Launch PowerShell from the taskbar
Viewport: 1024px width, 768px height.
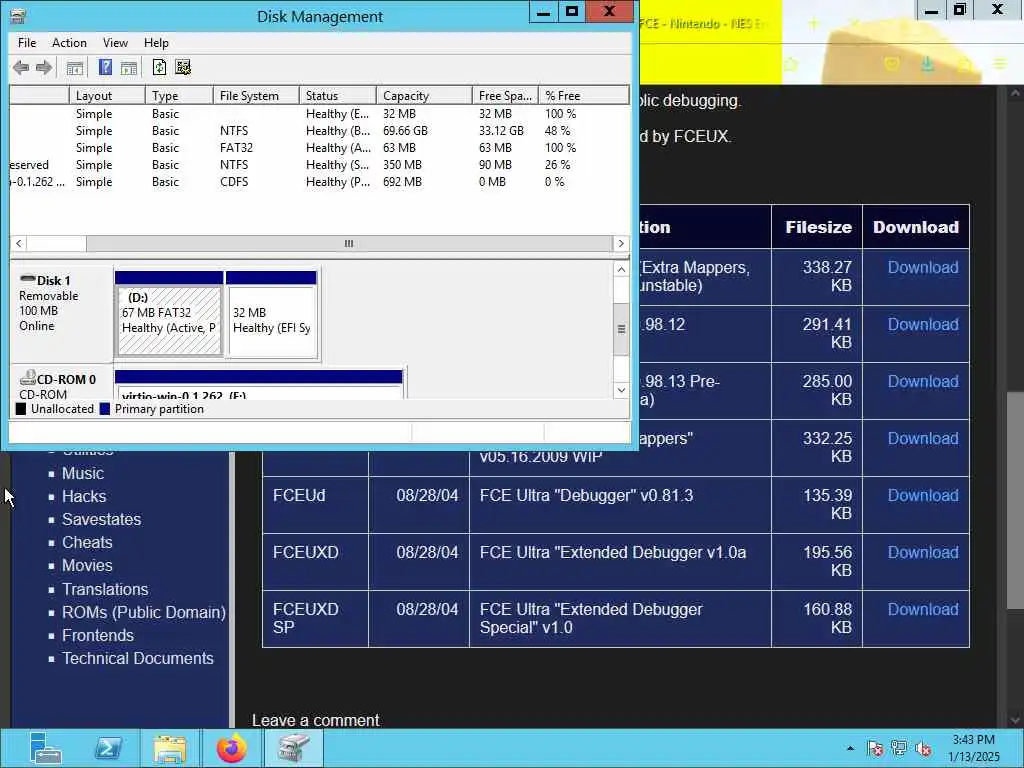(108, 748)
